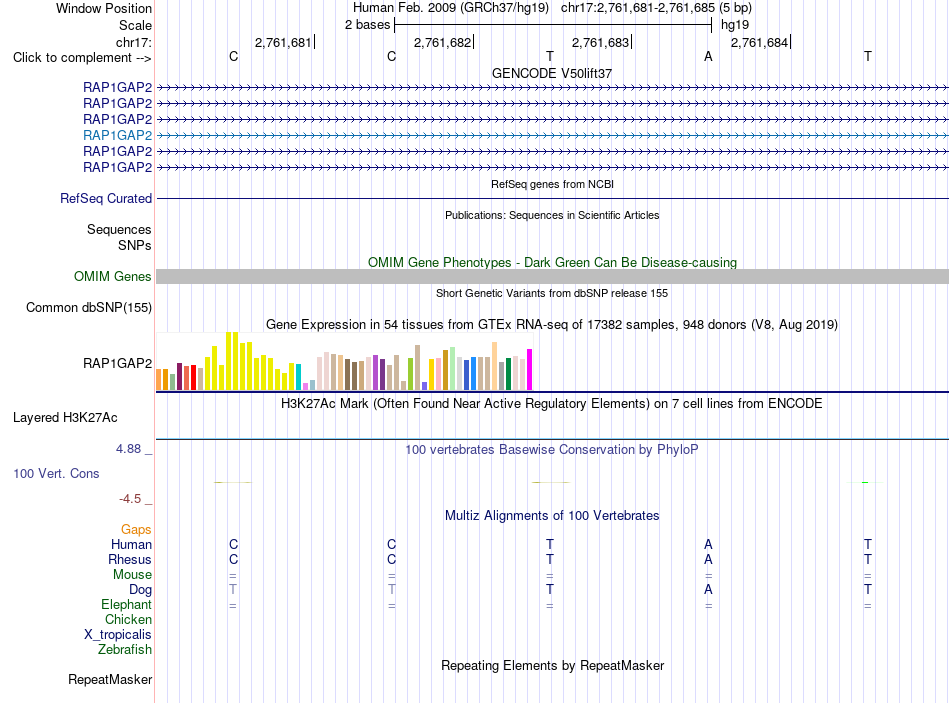Click base A in the Dog alignment row

click(x=708, y=589)
